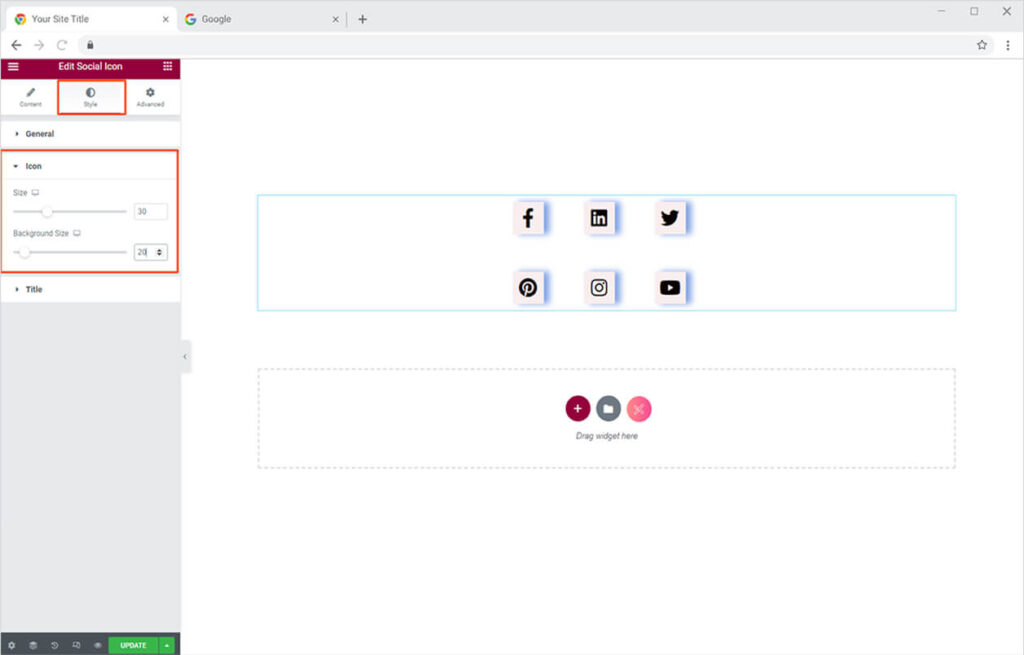This screenshot has width=1024, height=655.
Task: Click the green Update button
Action: (133, 645)
